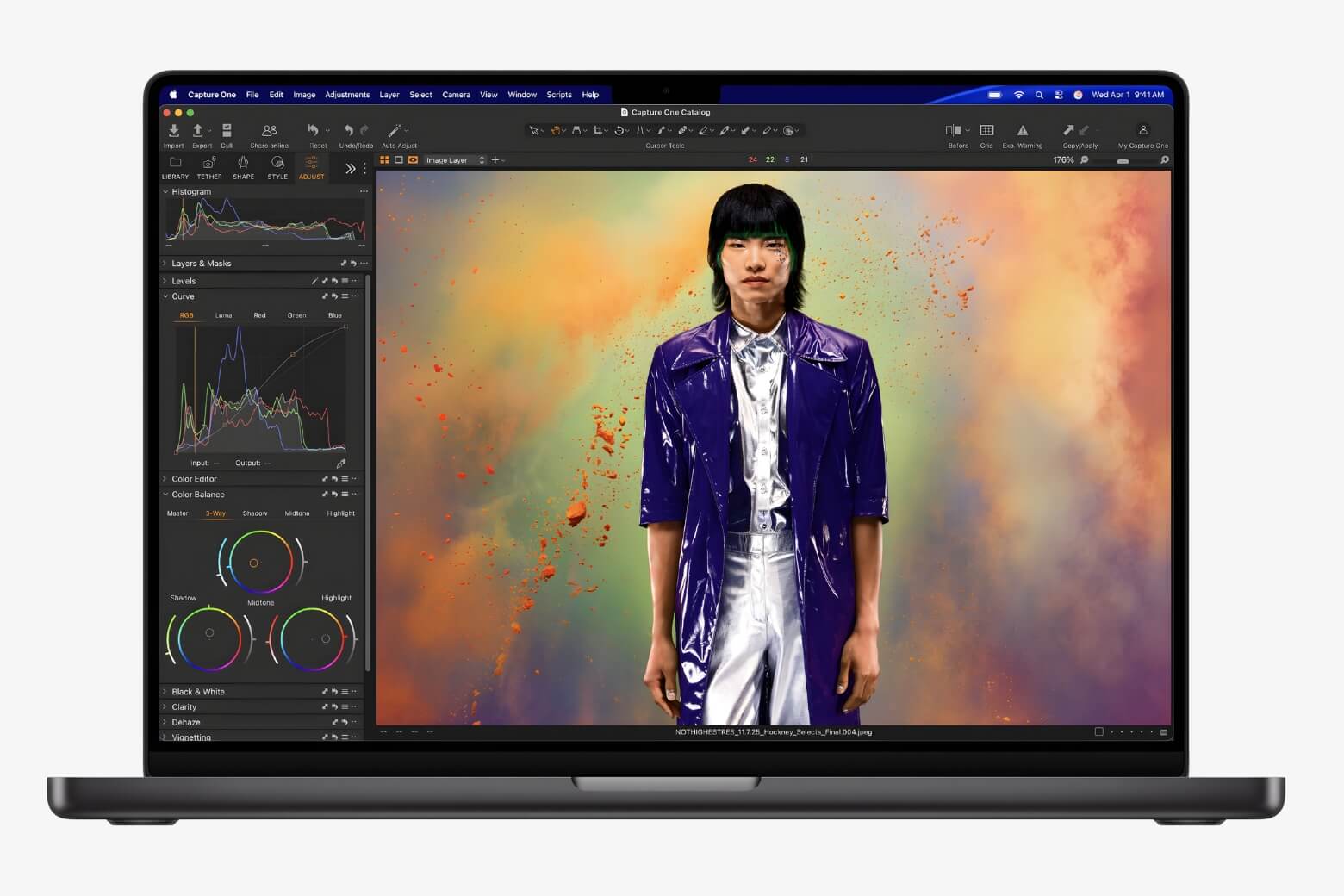
Task: Open Share online
Action: click(269, 130)
